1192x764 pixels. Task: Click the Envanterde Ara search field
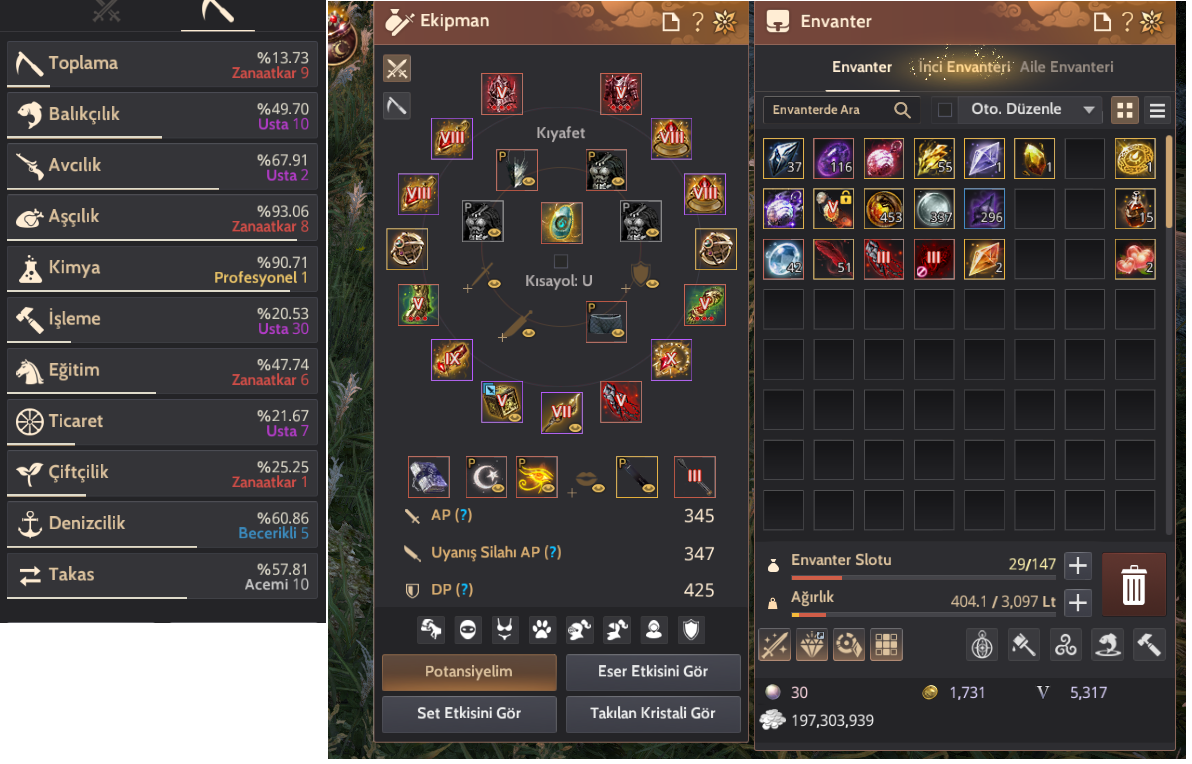(829, 110)
